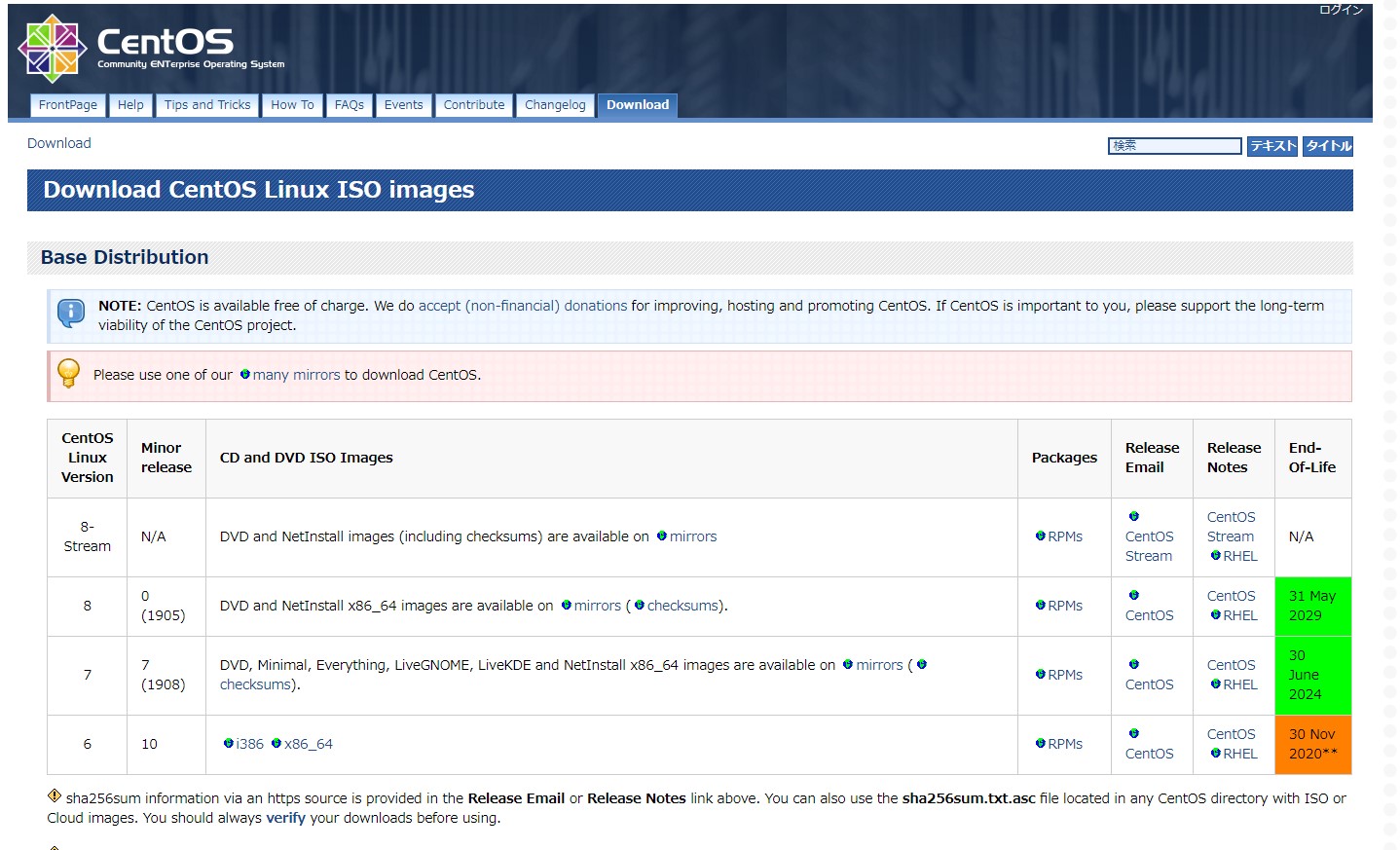Click the ログイン login link
This screenshot has width=1400, height=850.
(1341, 10)
